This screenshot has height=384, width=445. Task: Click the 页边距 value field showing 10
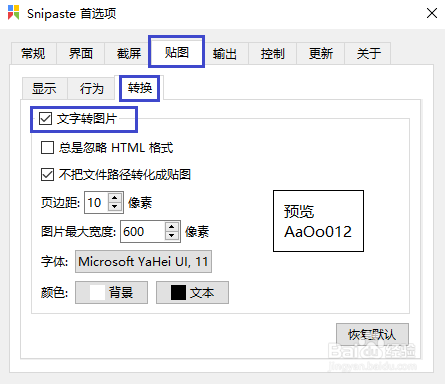click(x=96, y=202)
